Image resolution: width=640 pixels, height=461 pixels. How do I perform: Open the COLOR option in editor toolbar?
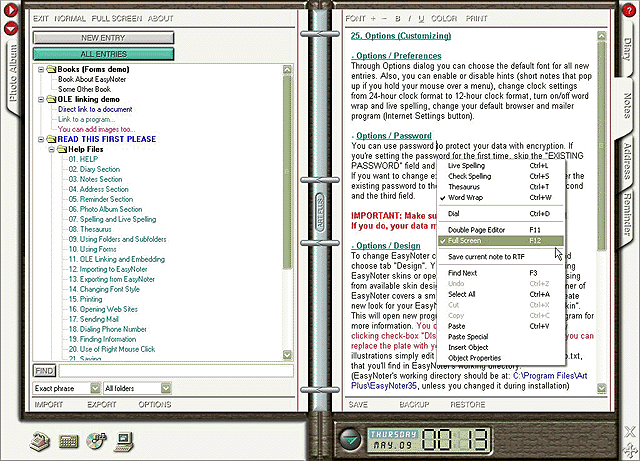click(x=444, y=18)
